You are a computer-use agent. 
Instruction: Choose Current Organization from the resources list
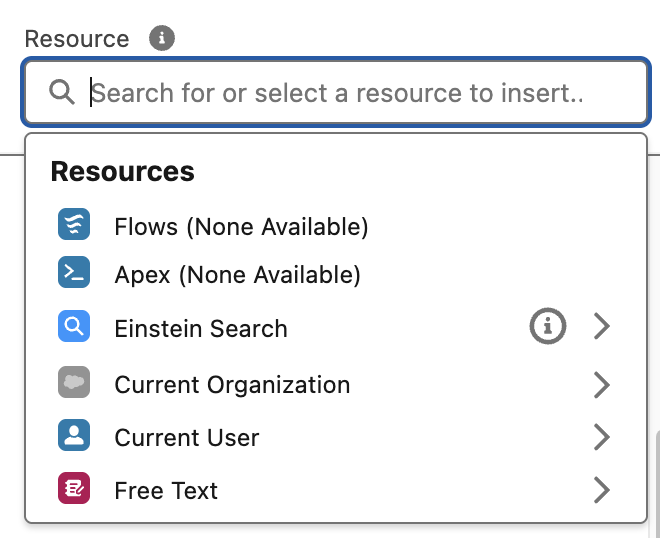[x=232, y=385]
